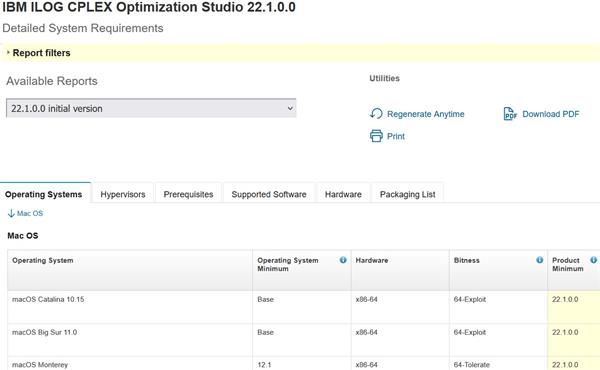600x370 pixels.
Task: Click the Bitness column header text
Action: (466, 260)
